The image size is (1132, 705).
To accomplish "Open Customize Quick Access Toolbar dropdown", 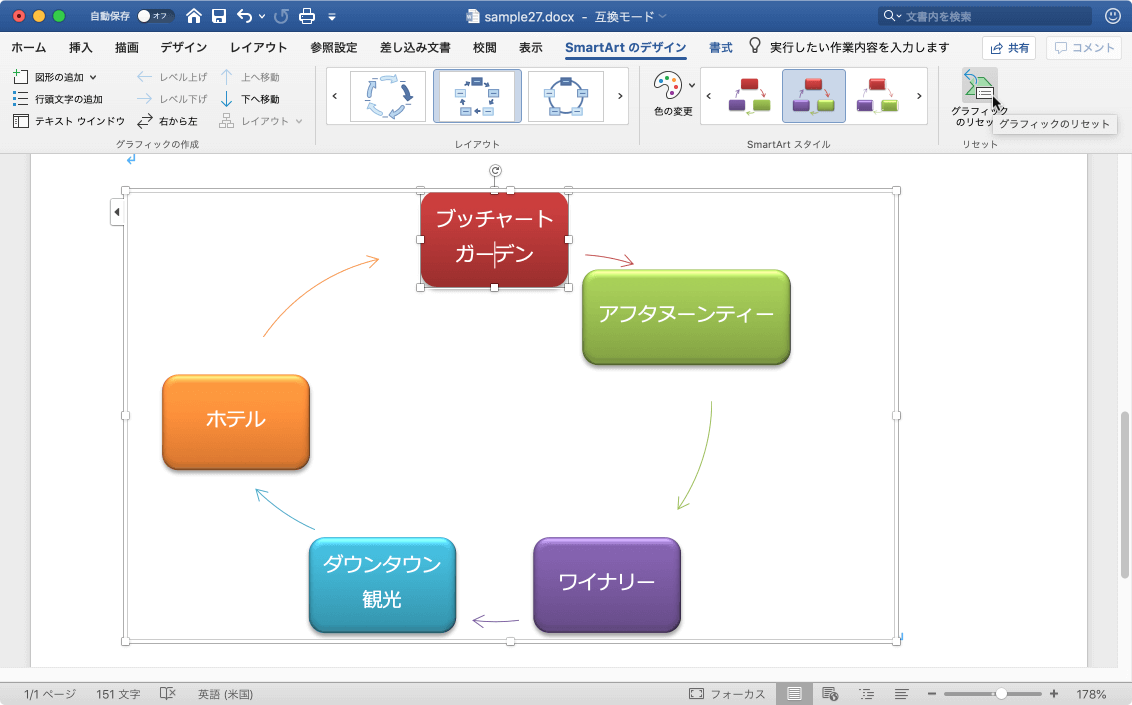I will [332, 17].
